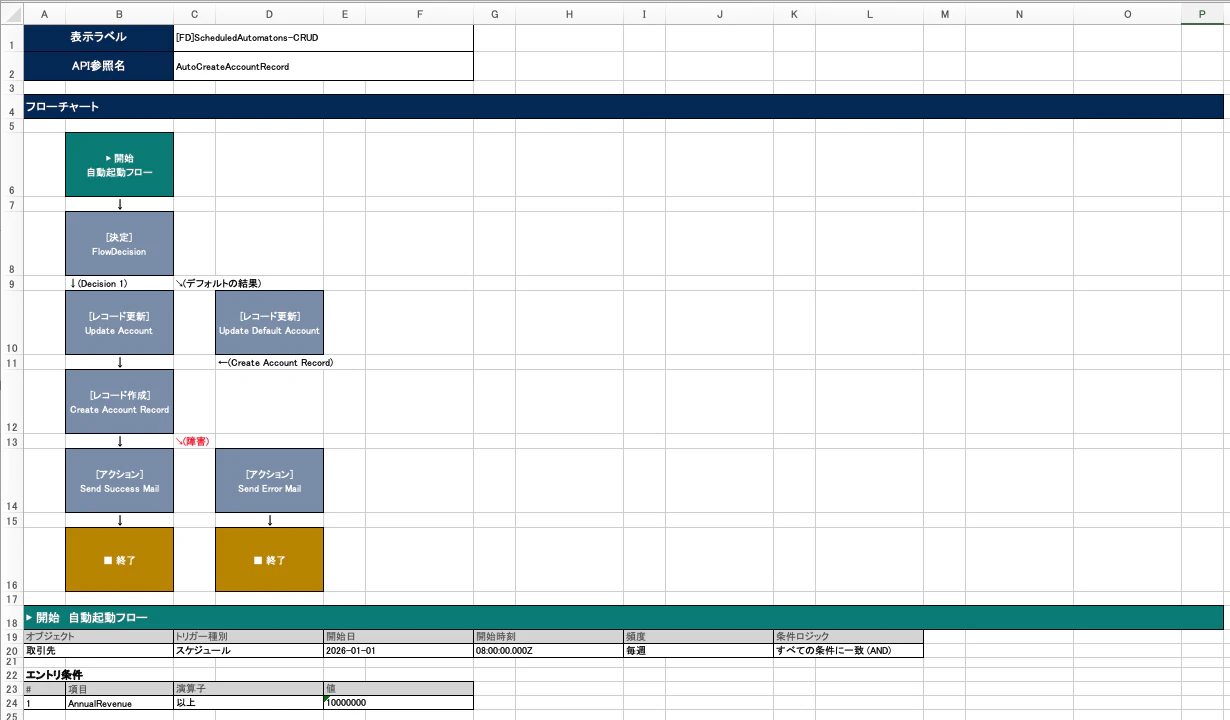Click the Send Success Mail action node
This screenshot has height=720, width=1230.
[x=119, y=480]
